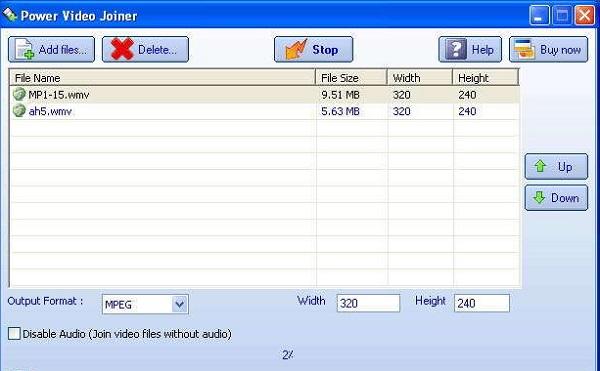Click the Add files button
Screen dimensions: 600x371
coord(51,49)
